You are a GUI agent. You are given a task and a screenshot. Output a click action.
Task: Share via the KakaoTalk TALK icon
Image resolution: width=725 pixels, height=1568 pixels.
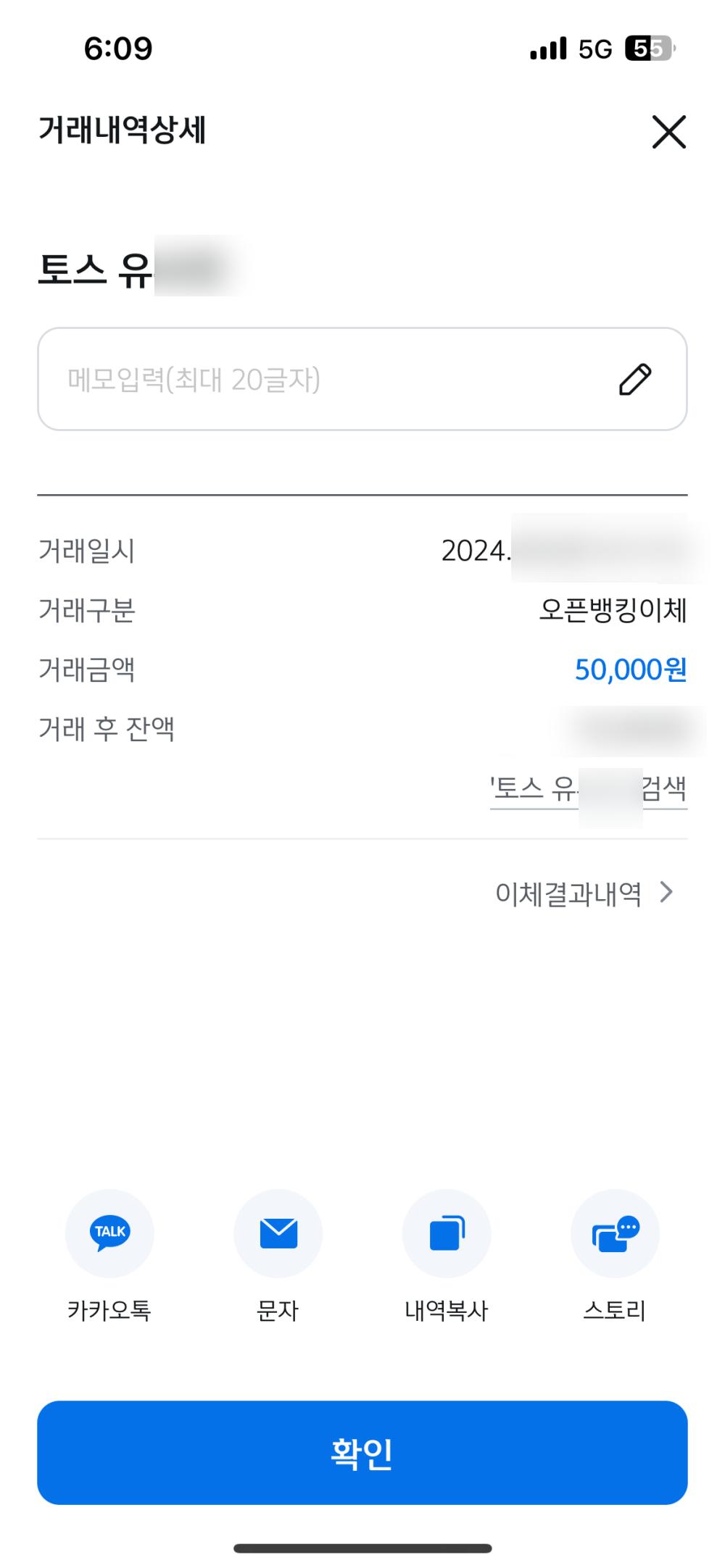coord(109,1233)
